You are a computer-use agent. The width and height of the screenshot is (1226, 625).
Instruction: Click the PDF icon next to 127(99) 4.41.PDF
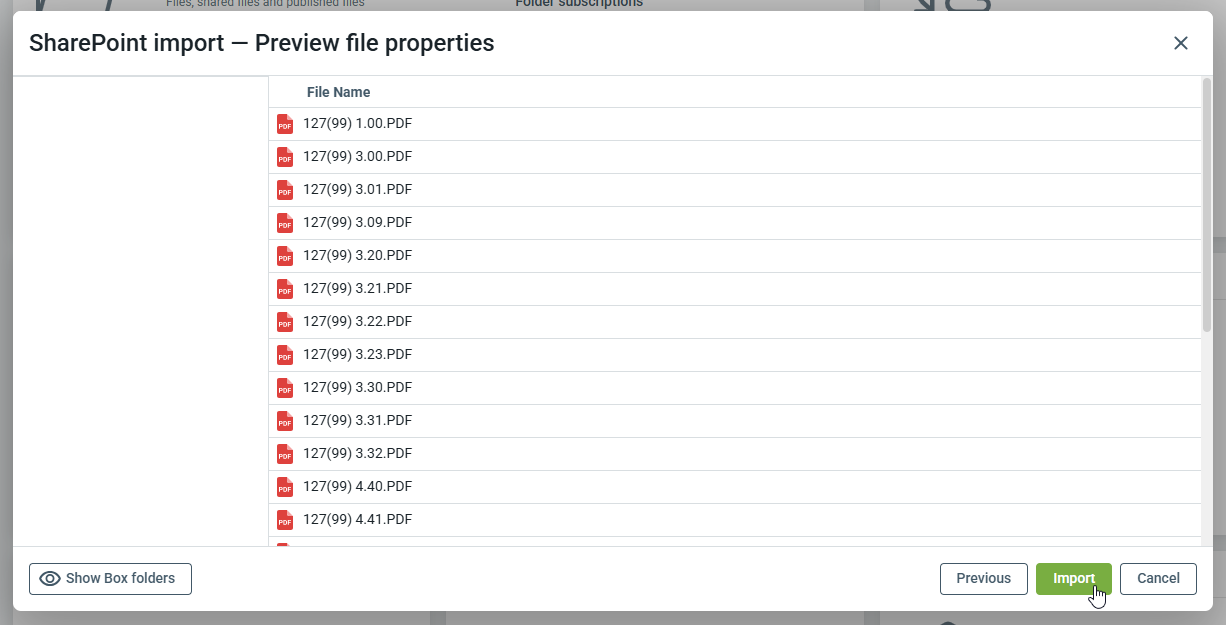285,520
